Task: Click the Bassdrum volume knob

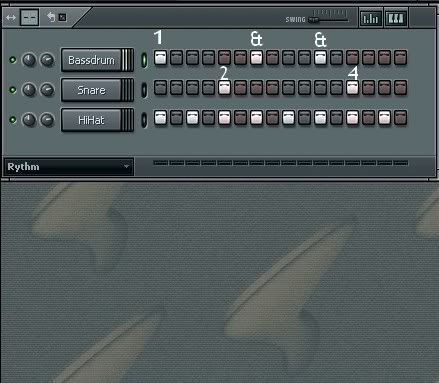Action: point(29,60)
